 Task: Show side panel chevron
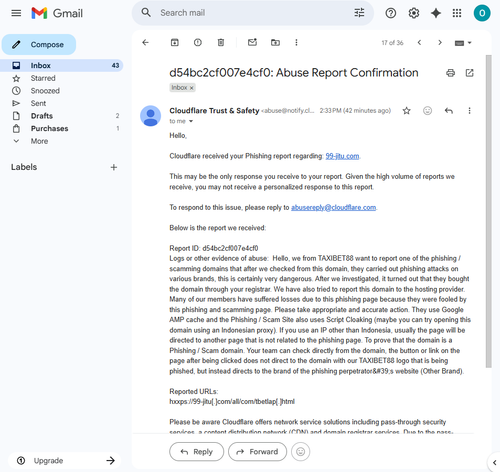click(494, 462)
